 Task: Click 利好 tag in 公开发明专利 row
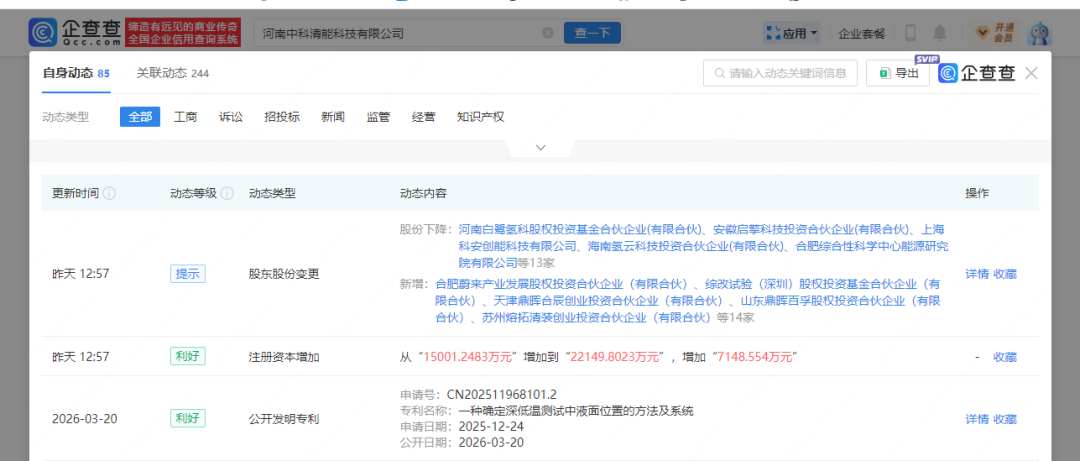coord(187,418)
